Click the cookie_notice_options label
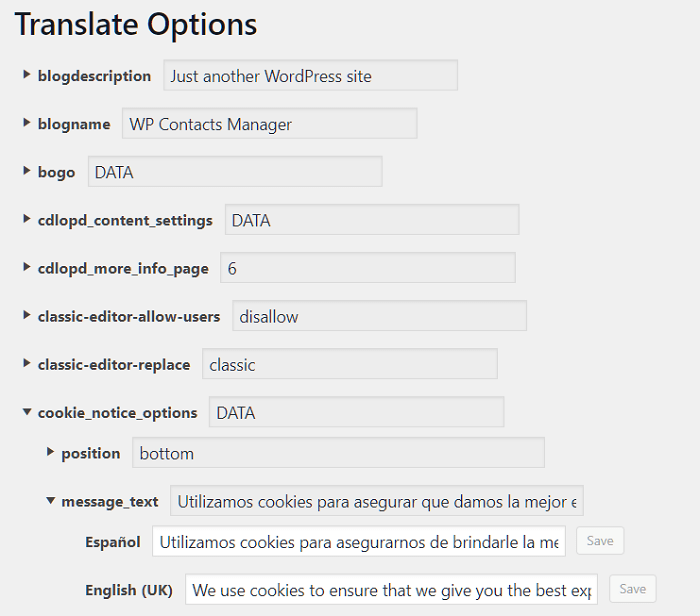700x616 pixels. (117, 412)
